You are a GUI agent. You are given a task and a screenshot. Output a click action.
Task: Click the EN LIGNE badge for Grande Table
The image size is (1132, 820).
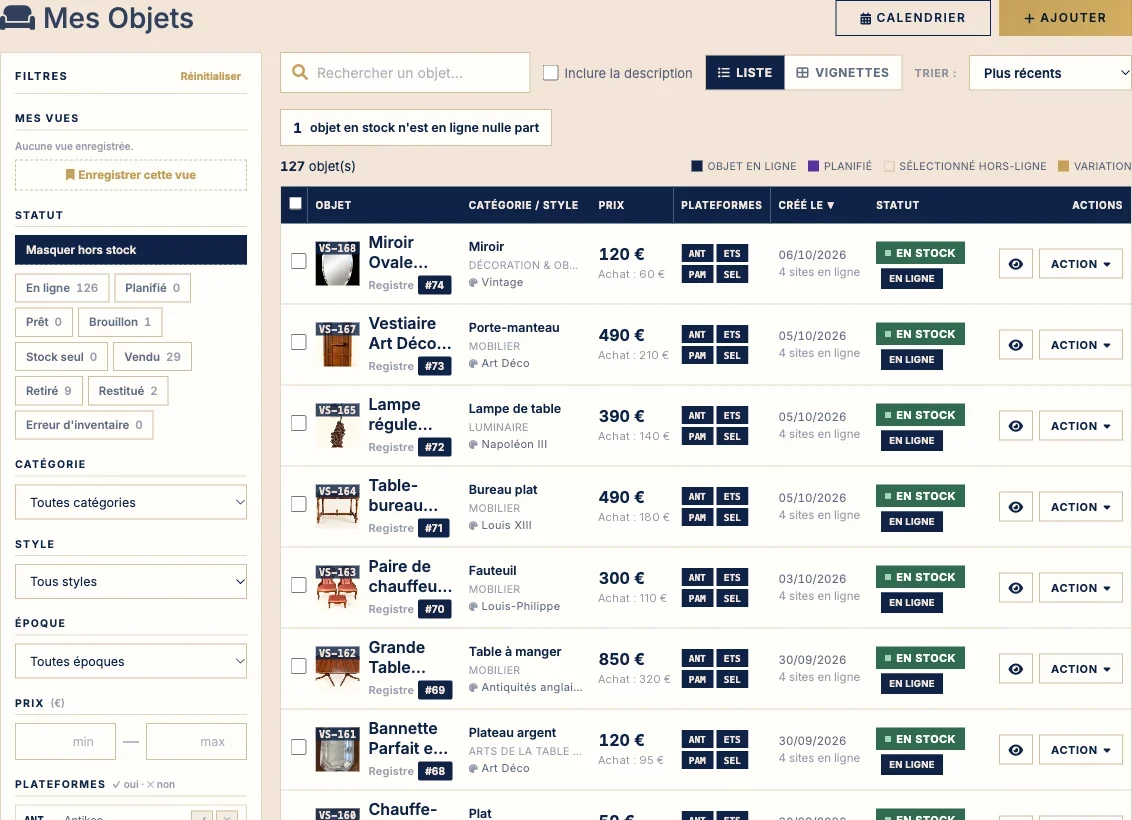pos(911,684)
